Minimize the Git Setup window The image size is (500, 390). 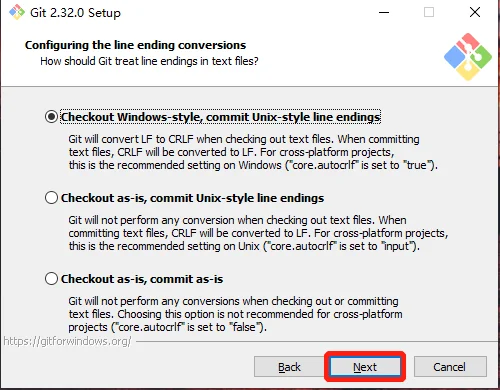coord(384,13)
